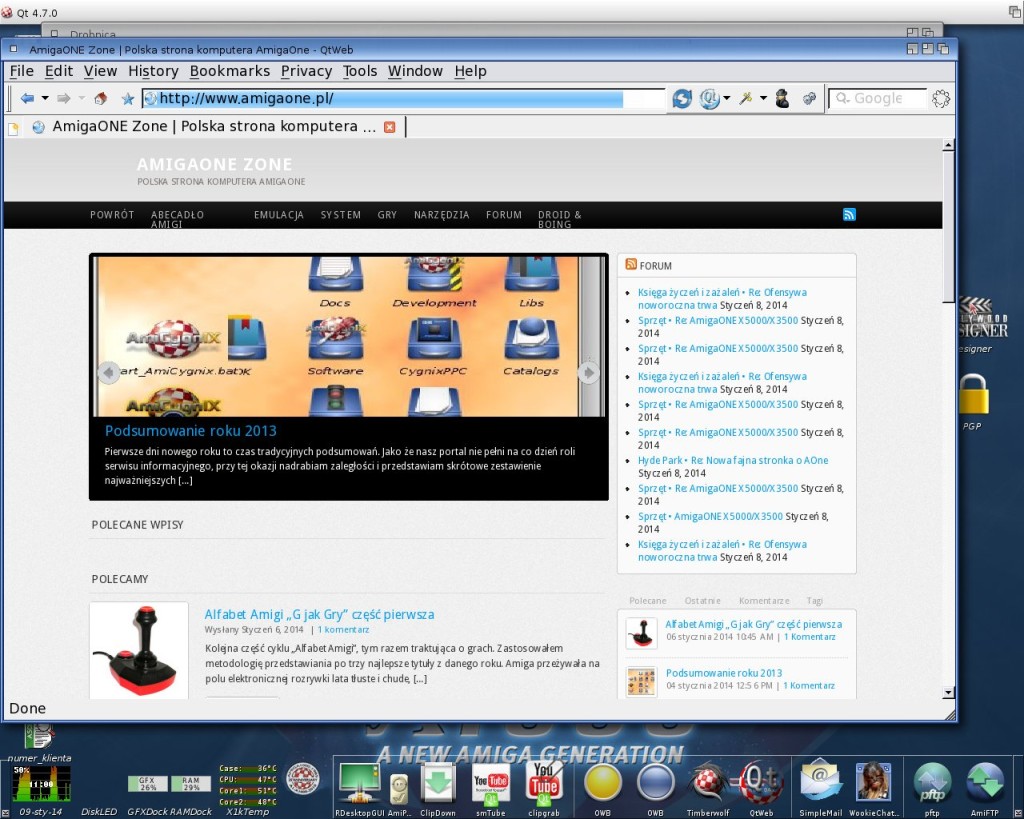Launch blue OWB icon in dock
The image size is (1024, 819).
[655, 782]
